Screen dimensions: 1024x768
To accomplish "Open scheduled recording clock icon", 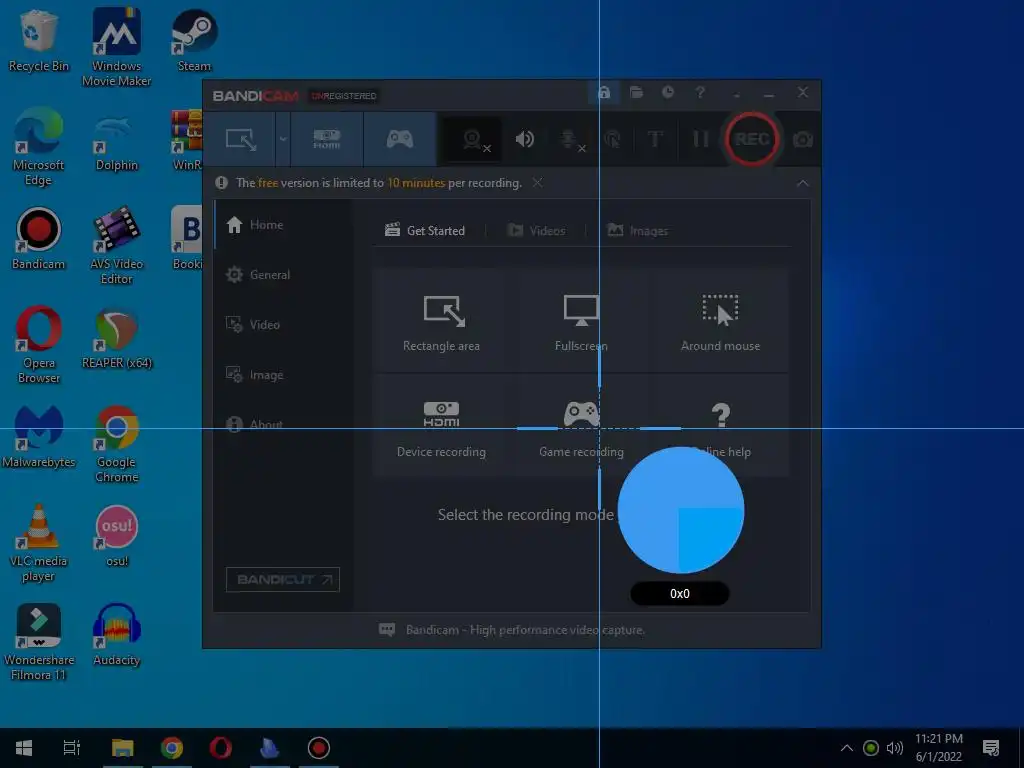I will click(x=668, y=93).
